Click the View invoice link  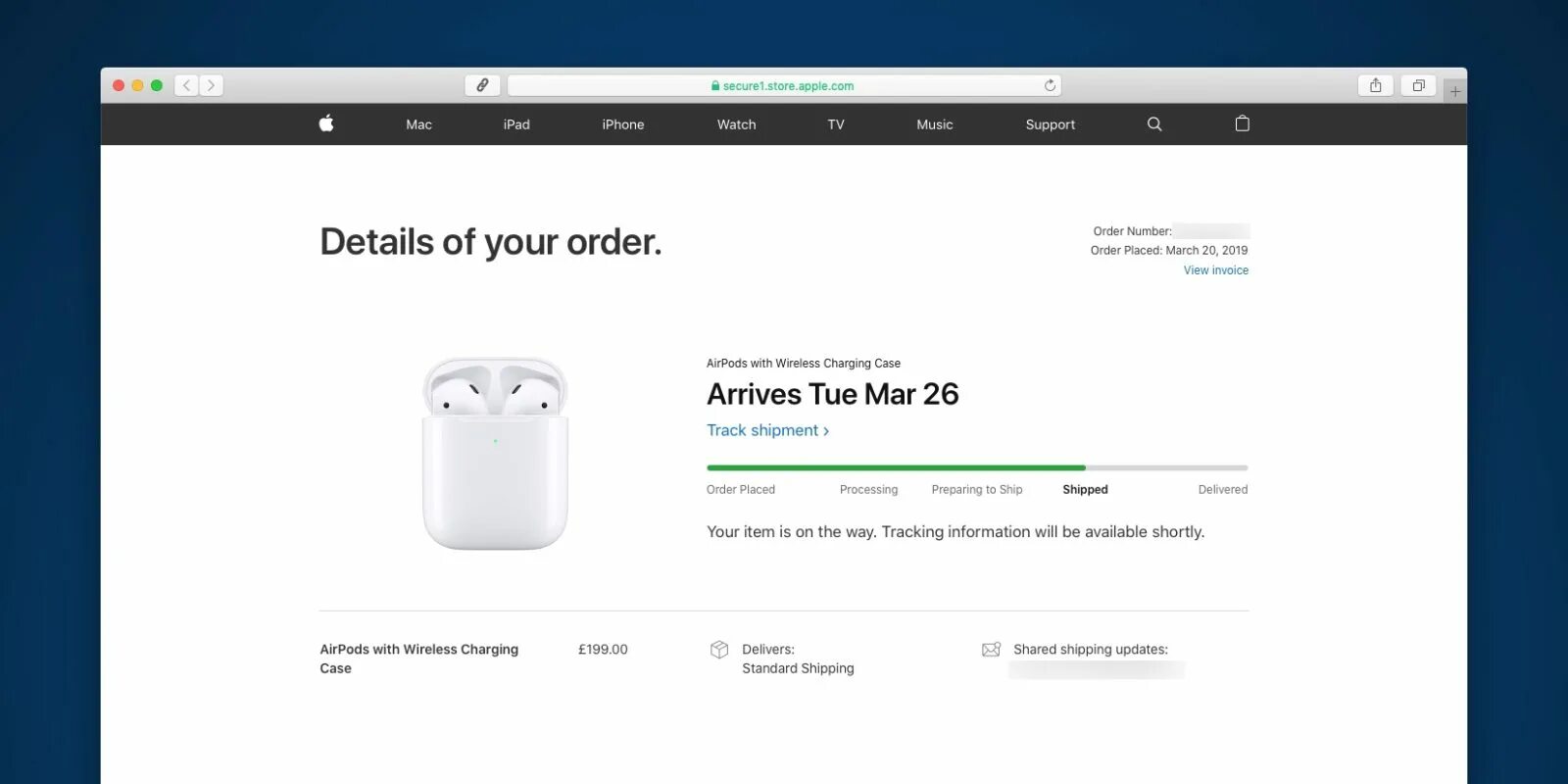(x=1216, y=270)
